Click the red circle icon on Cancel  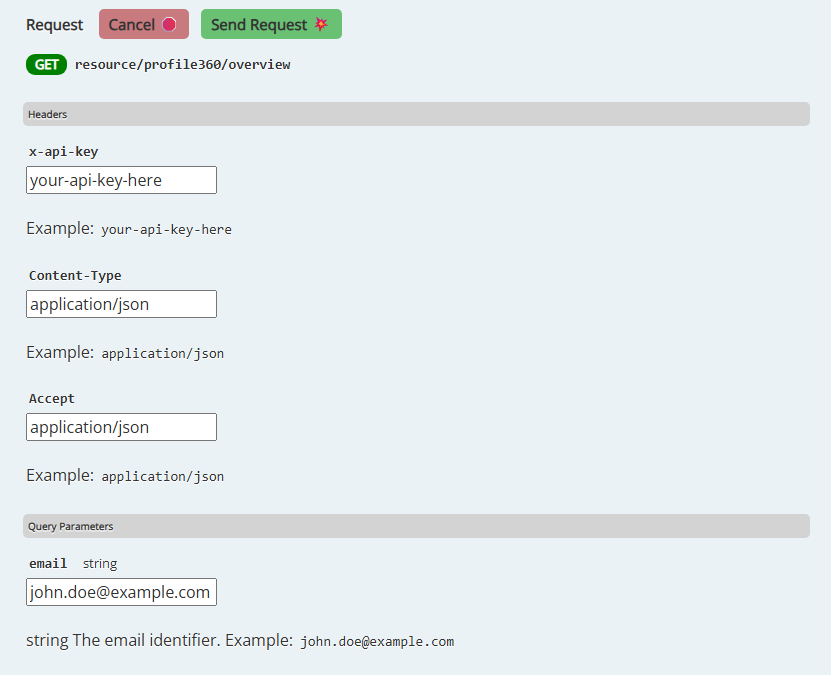[x=169, y=25]
